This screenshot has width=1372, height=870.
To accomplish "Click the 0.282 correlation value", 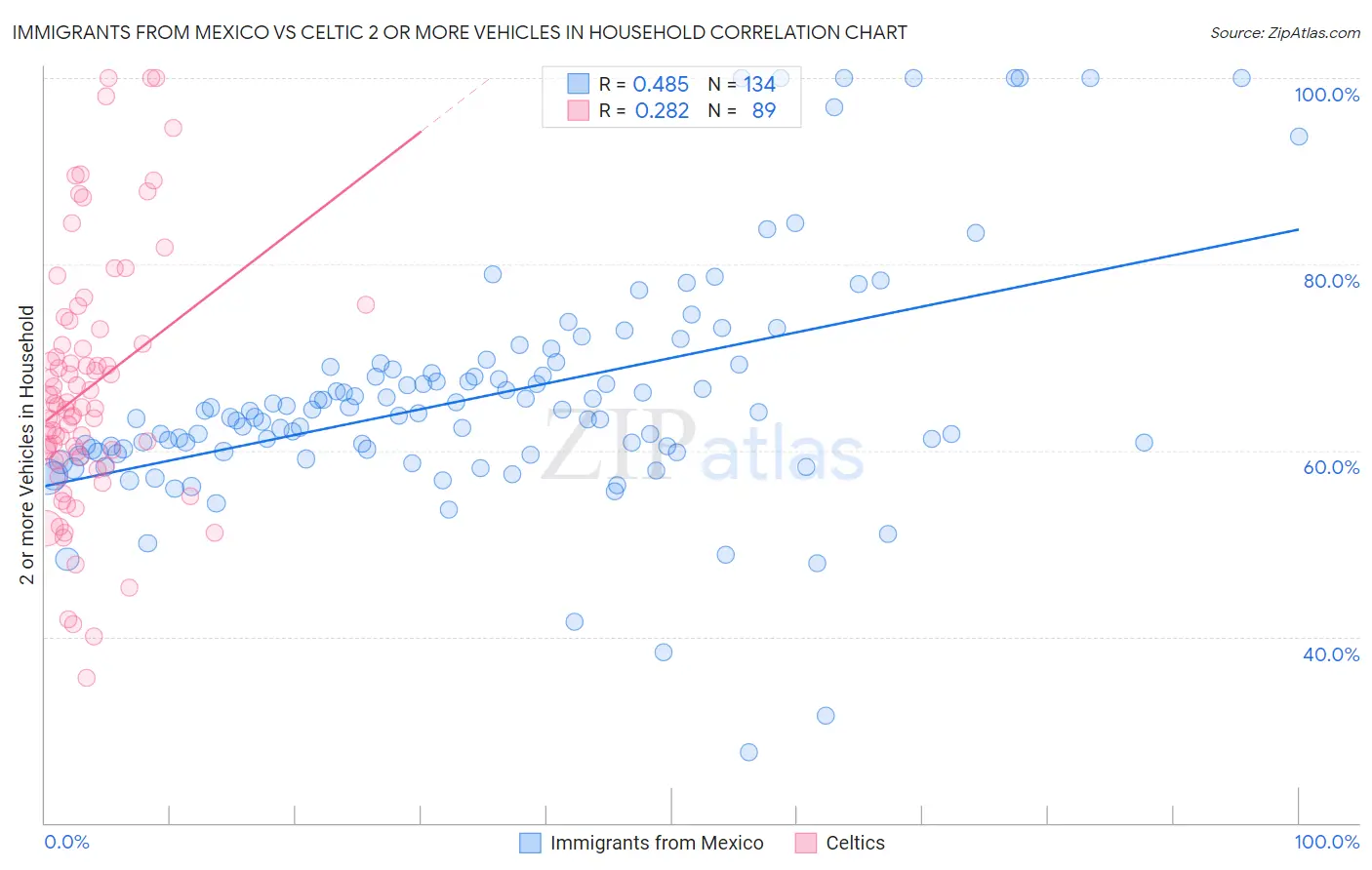I will click(x=662, y=110).
